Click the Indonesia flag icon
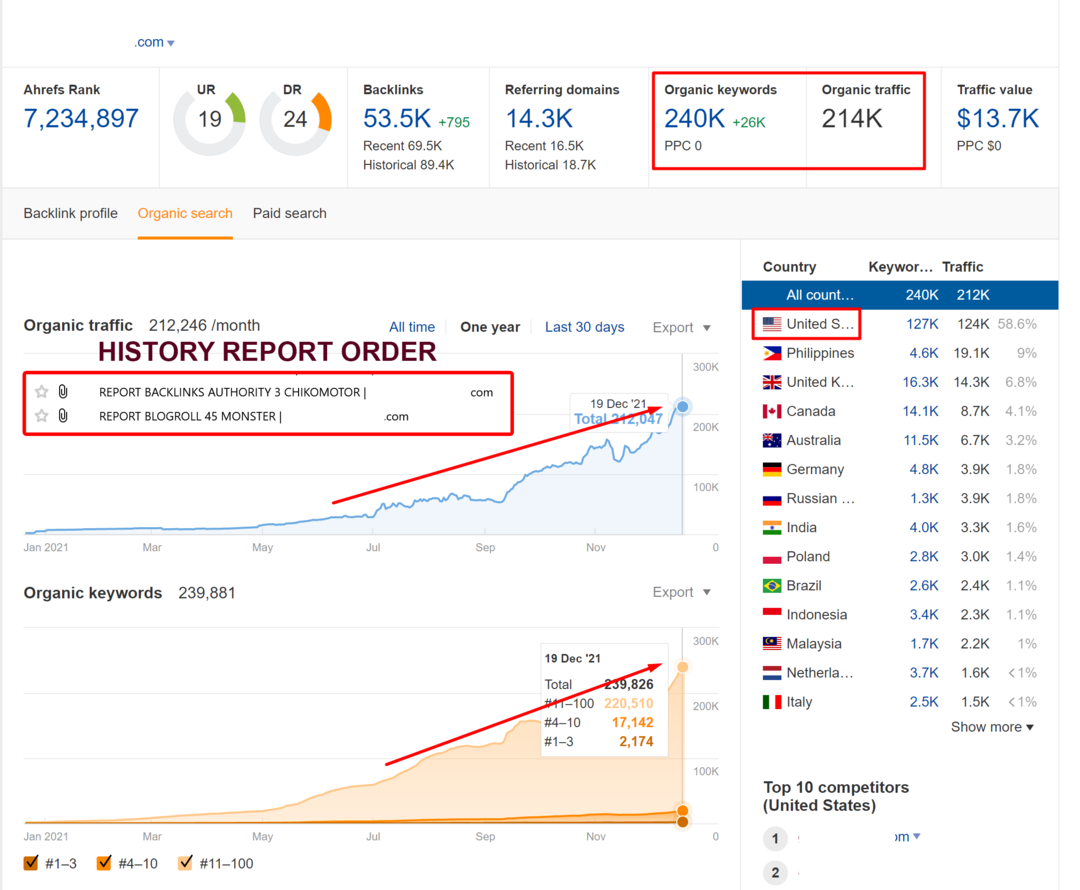Viewport: 1080px width, 890px height. [771, 614]
